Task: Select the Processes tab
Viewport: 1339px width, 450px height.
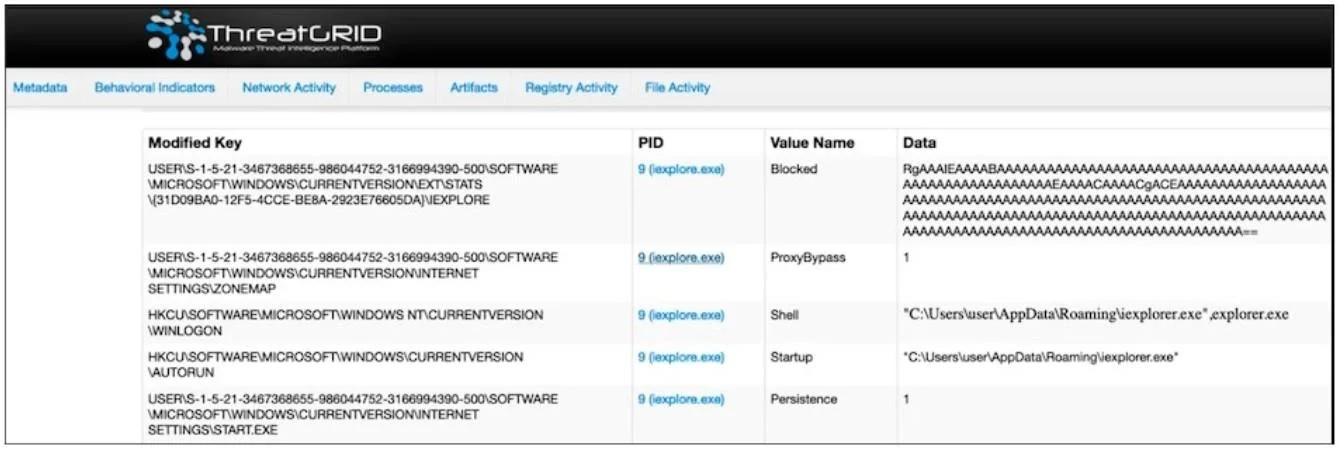Action: pyautogui.click(x=393, y=88)
